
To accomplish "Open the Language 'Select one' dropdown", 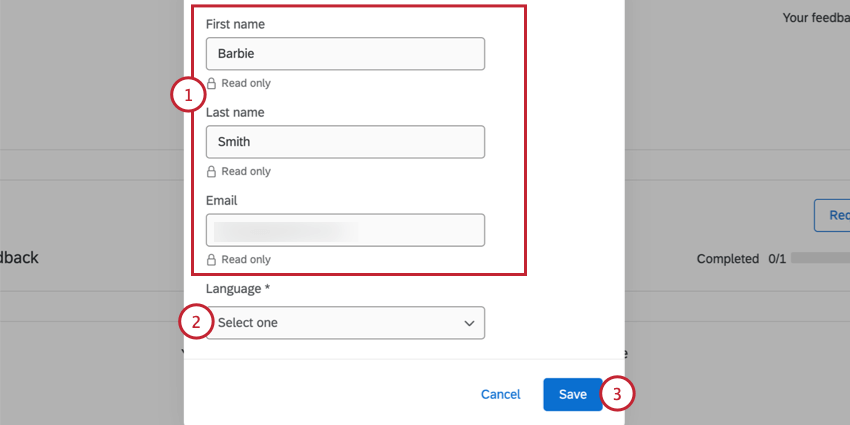I will click(x=345, y=323).
